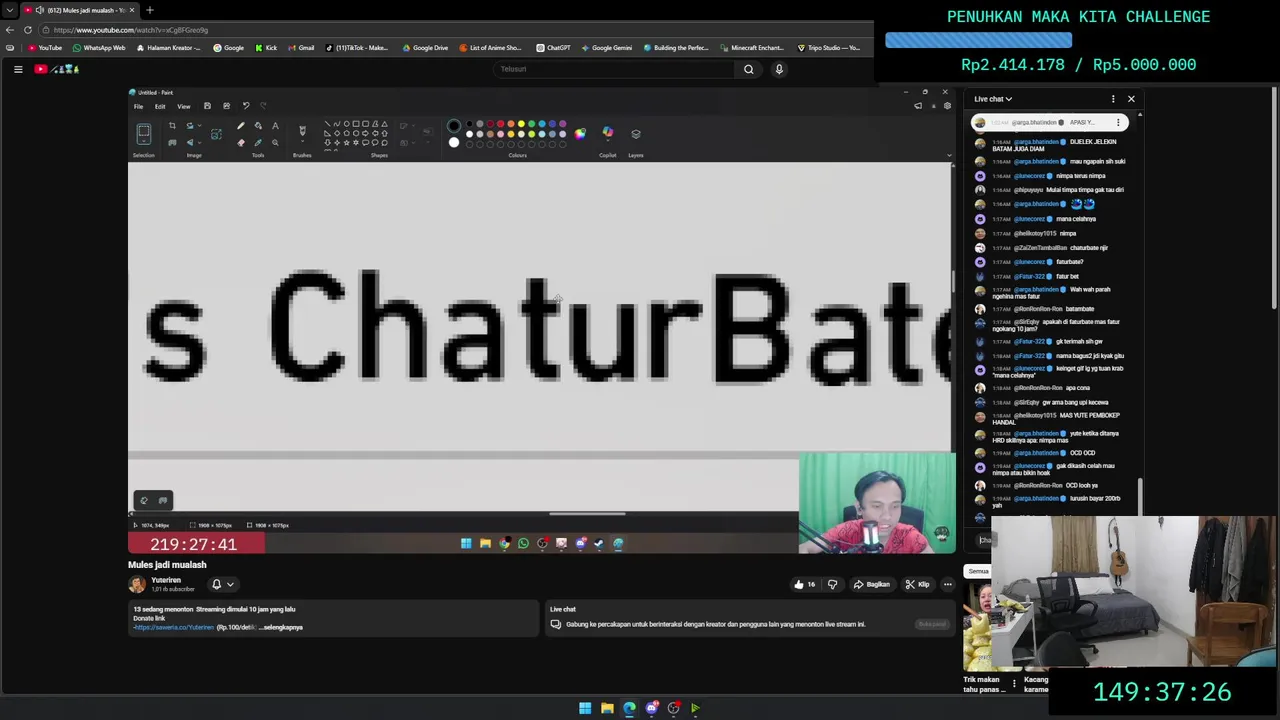Open YouTube hamburger guide menu
The width and height of the screenshot is (1280, 720).
pos(18,69)
